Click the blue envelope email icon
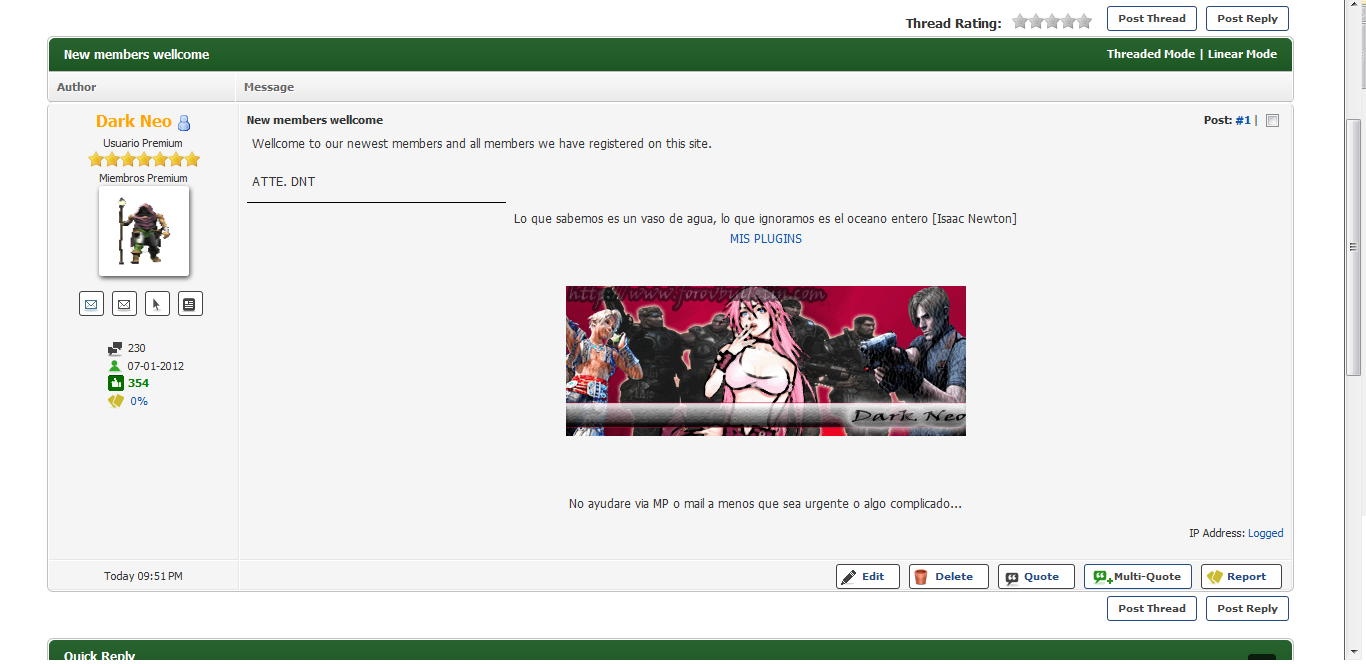 tap(91, 304)
